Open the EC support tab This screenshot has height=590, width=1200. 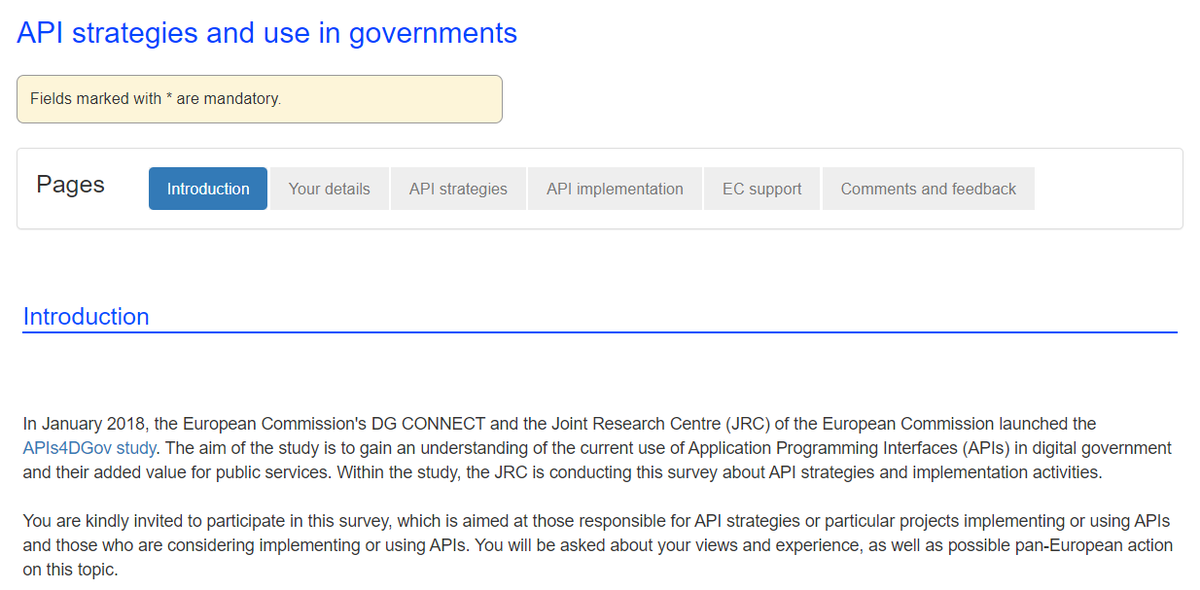pyautogui.click(x=762, y=189)
